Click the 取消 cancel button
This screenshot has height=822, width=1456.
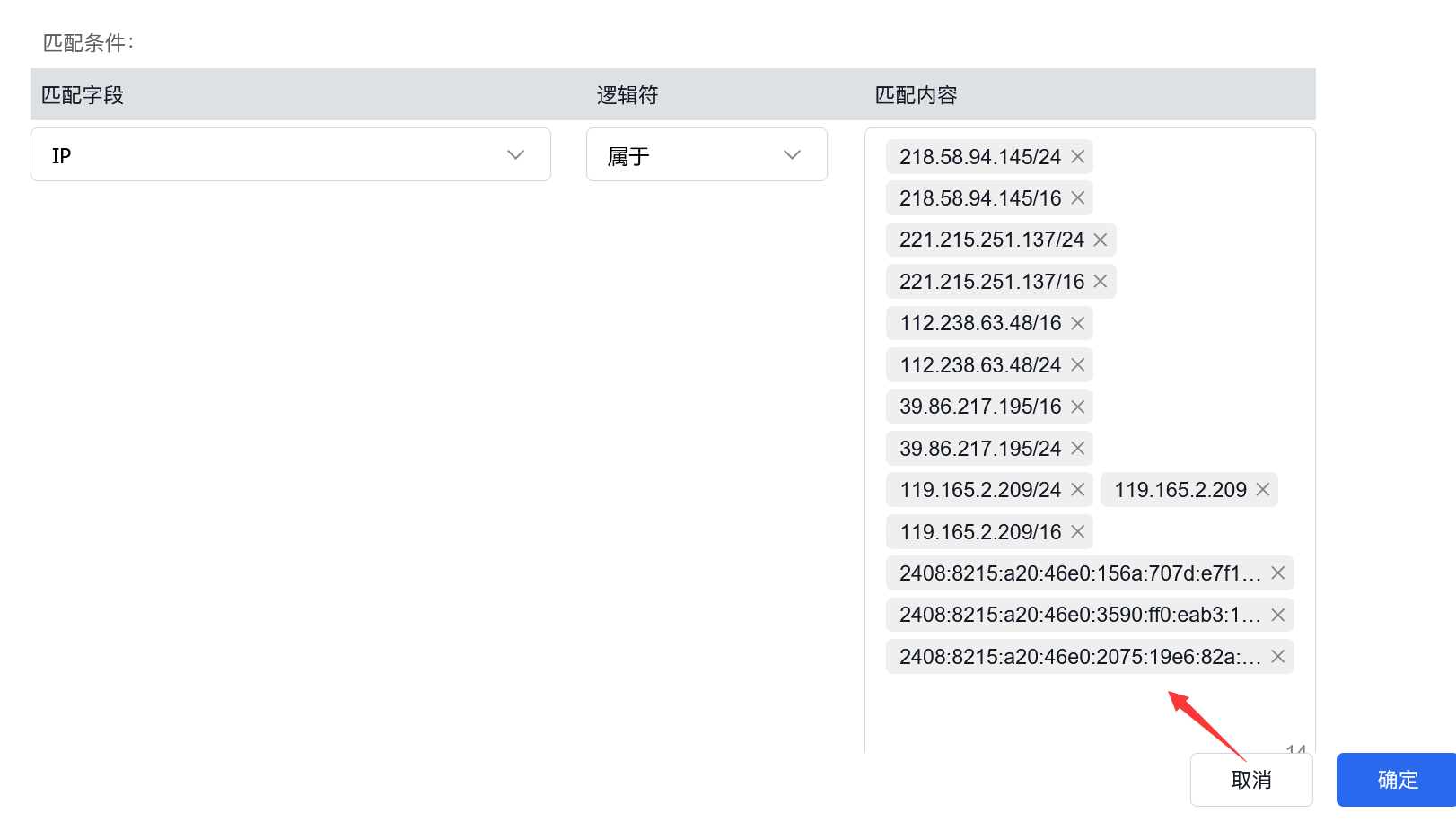[1251, 780]
